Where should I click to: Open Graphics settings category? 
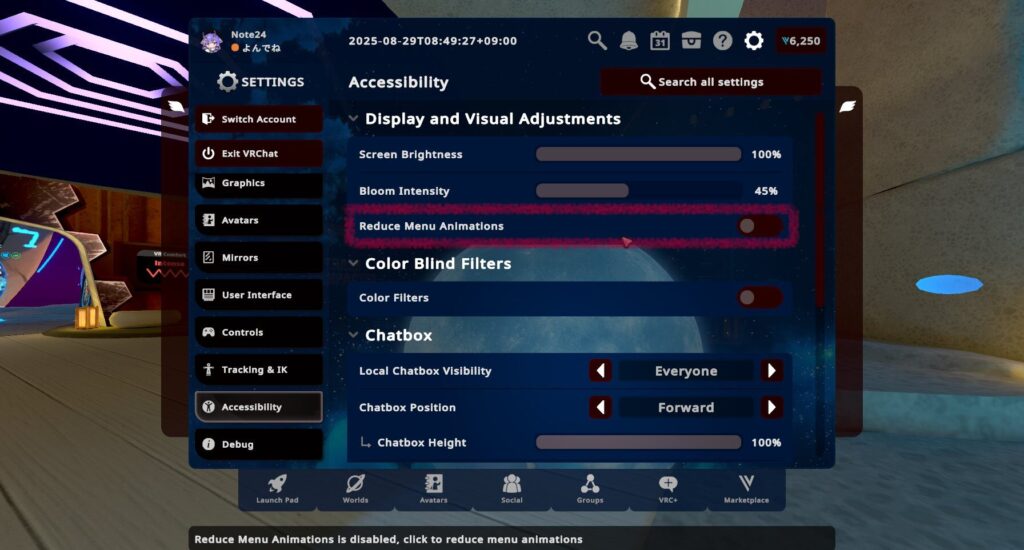(259, 184)
